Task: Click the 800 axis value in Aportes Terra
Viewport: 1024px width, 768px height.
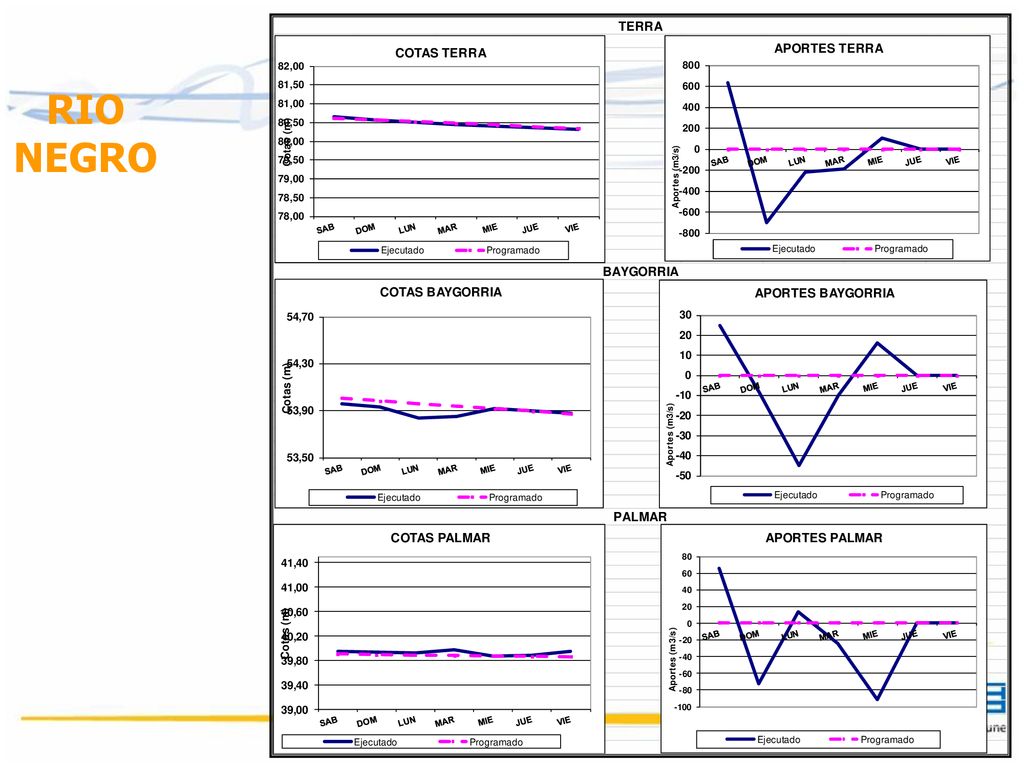Action: (x=691, y=65)
